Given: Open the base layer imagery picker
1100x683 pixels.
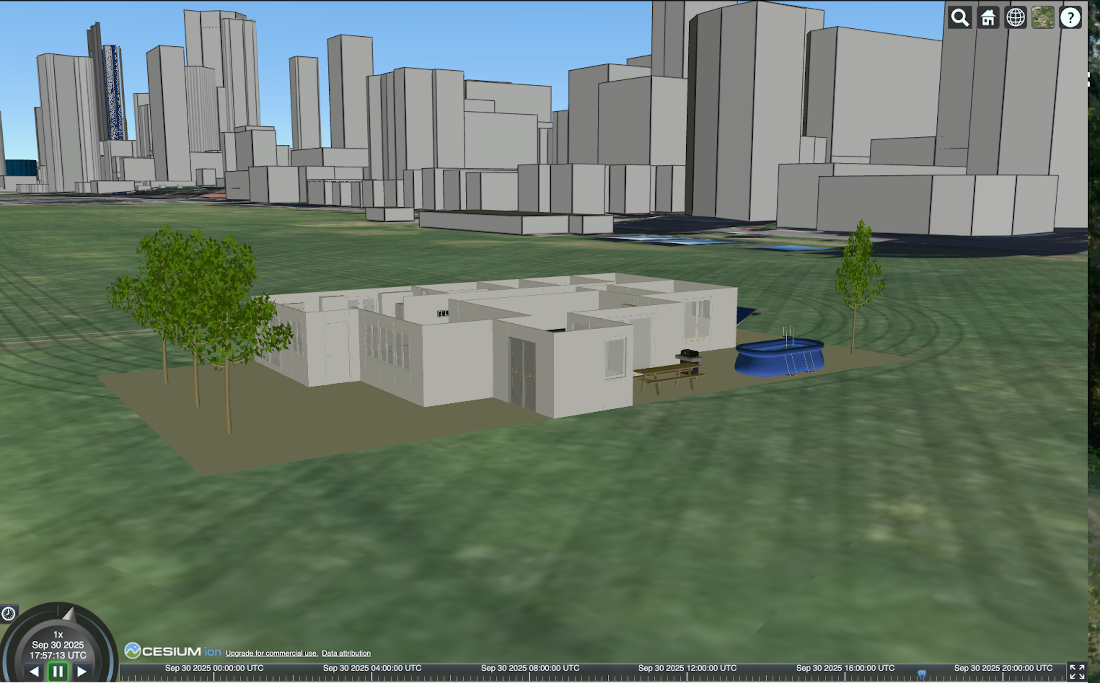Looking at the screenshot, I should coord(1043,18).
